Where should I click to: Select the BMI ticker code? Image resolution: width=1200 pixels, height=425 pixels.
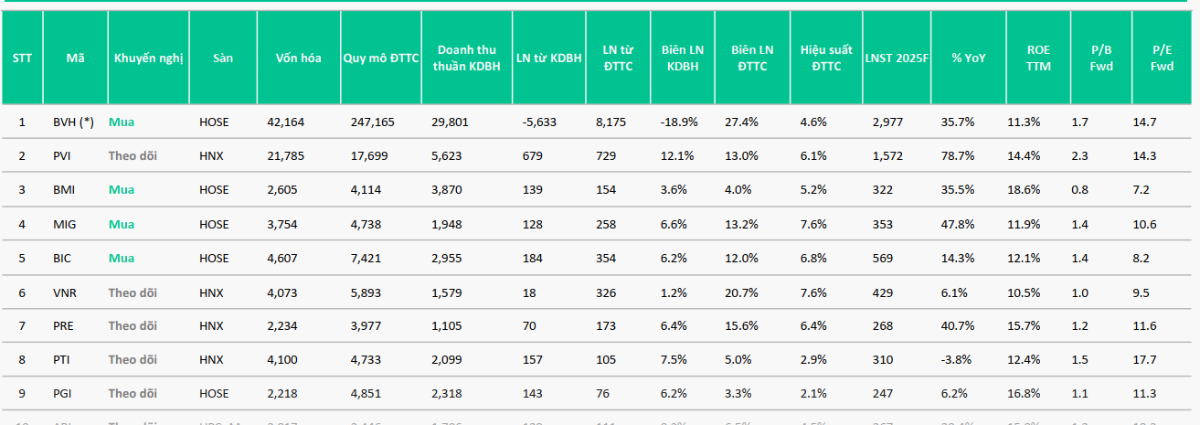pyautogui.click(x=64, y=190)
